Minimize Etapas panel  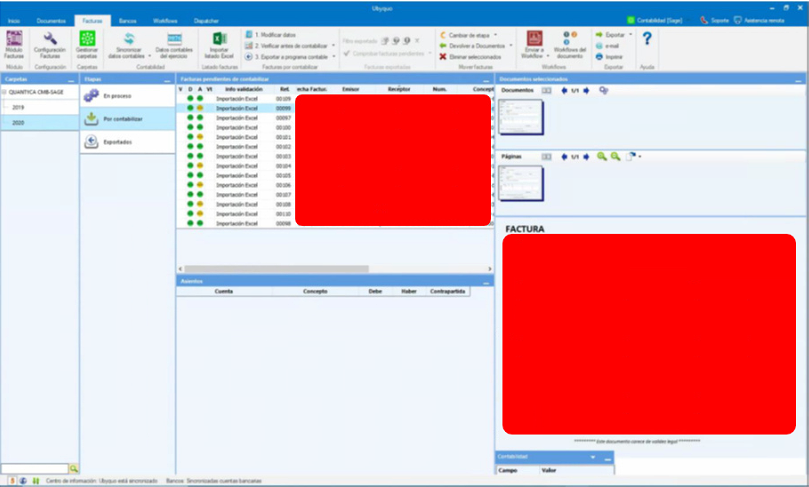click(167, 80)
